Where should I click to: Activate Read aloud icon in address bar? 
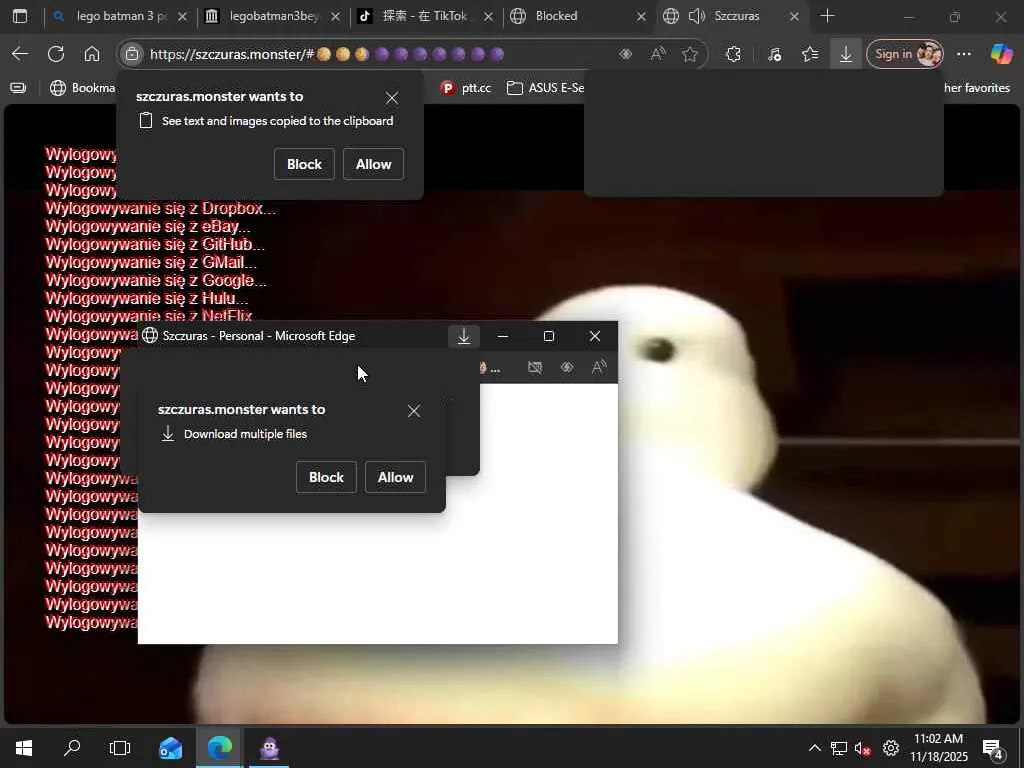pos(658,54)
